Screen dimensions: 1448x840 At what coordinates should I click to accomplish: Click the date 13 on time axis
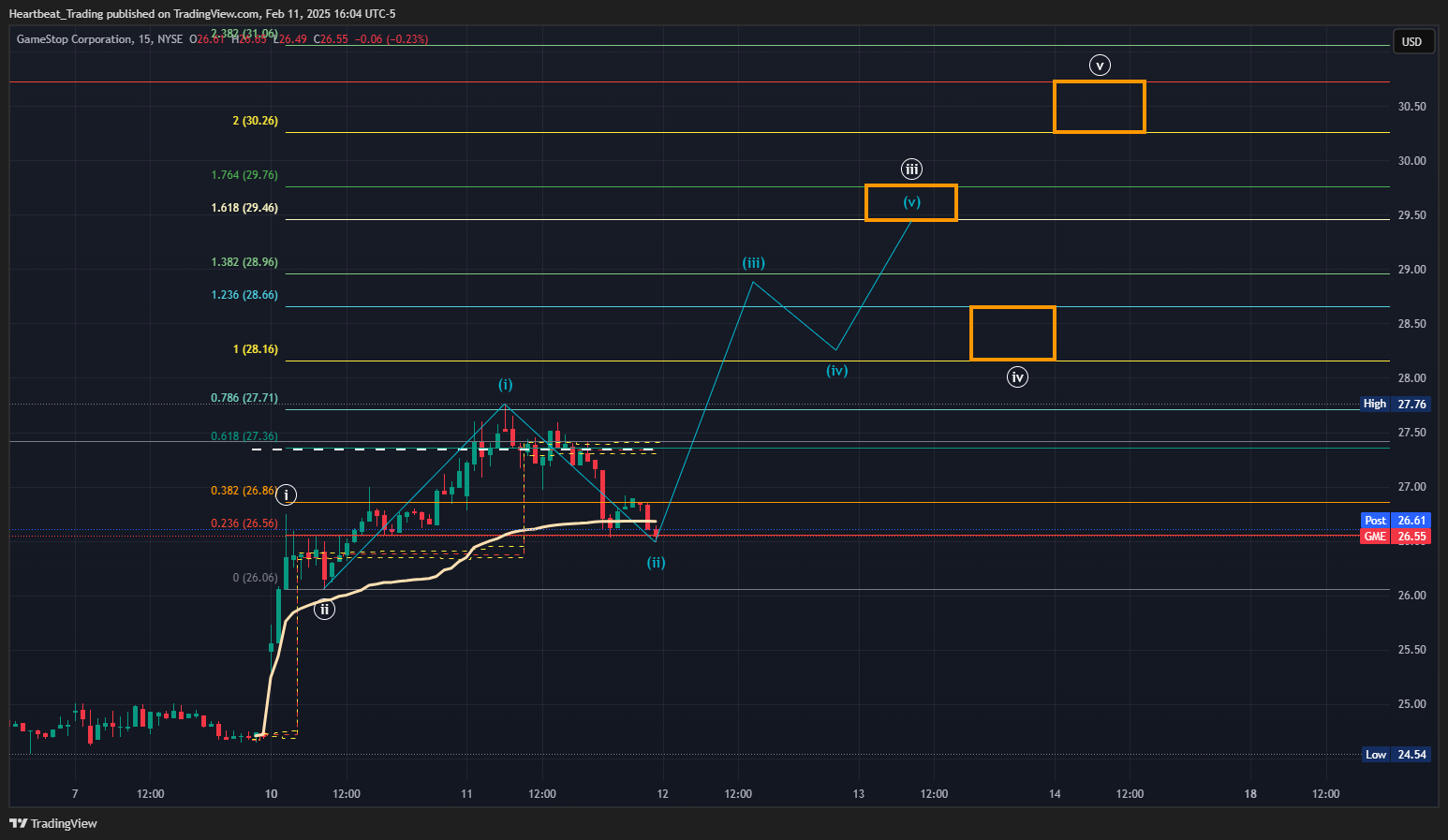[859, 794]
